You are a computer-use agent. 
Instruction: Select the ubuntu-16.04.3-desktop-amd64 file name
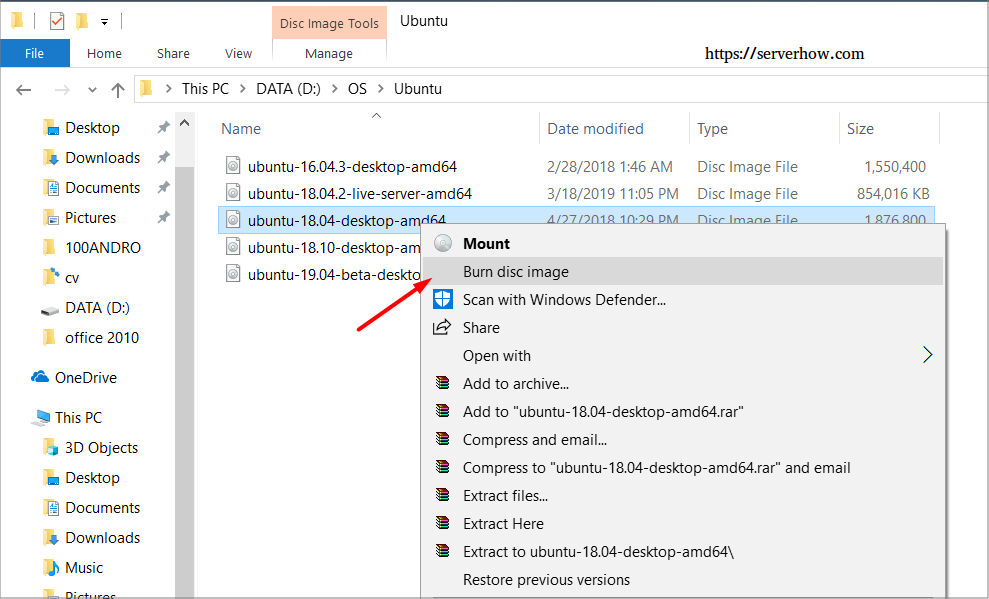tap(352, 166)
